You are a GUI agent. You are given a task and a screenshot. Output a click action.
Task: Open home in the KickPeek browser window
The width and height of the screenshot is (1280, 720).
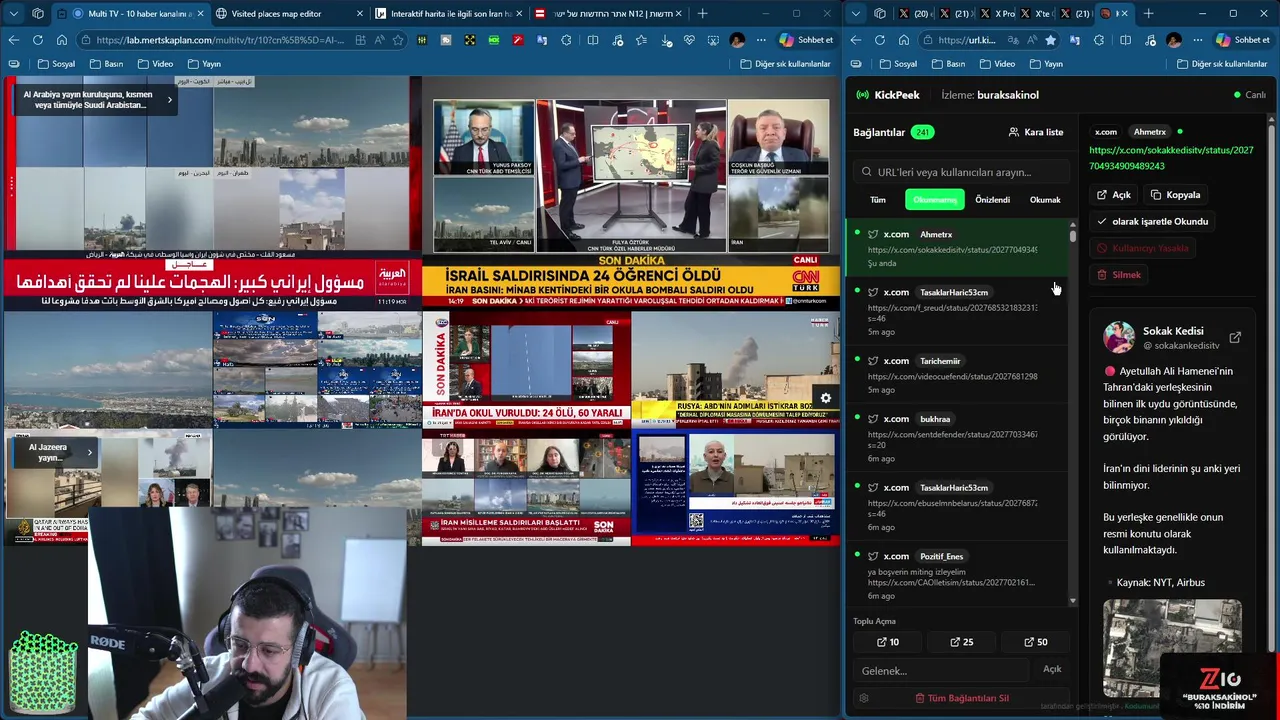click(x=904, y=40)
